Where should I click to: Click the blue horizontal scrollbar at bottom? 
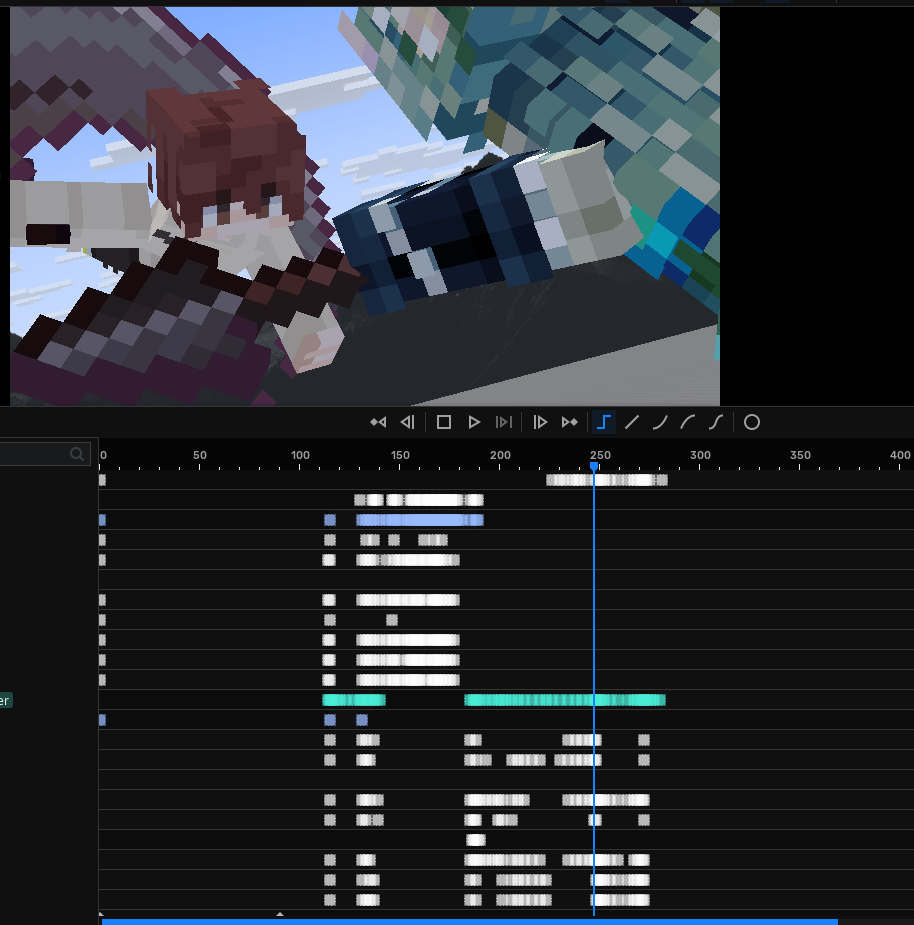point(470,921)
